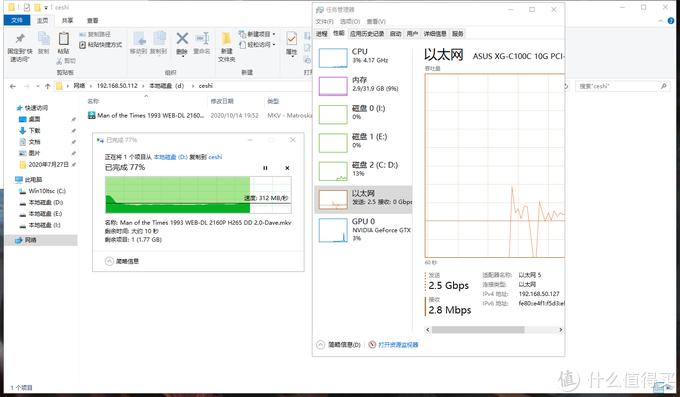The height and width of the screenshot is (397, 680).
Task: Click Explorer's forward navigation arrow
Action: click(x=26, y=86)
